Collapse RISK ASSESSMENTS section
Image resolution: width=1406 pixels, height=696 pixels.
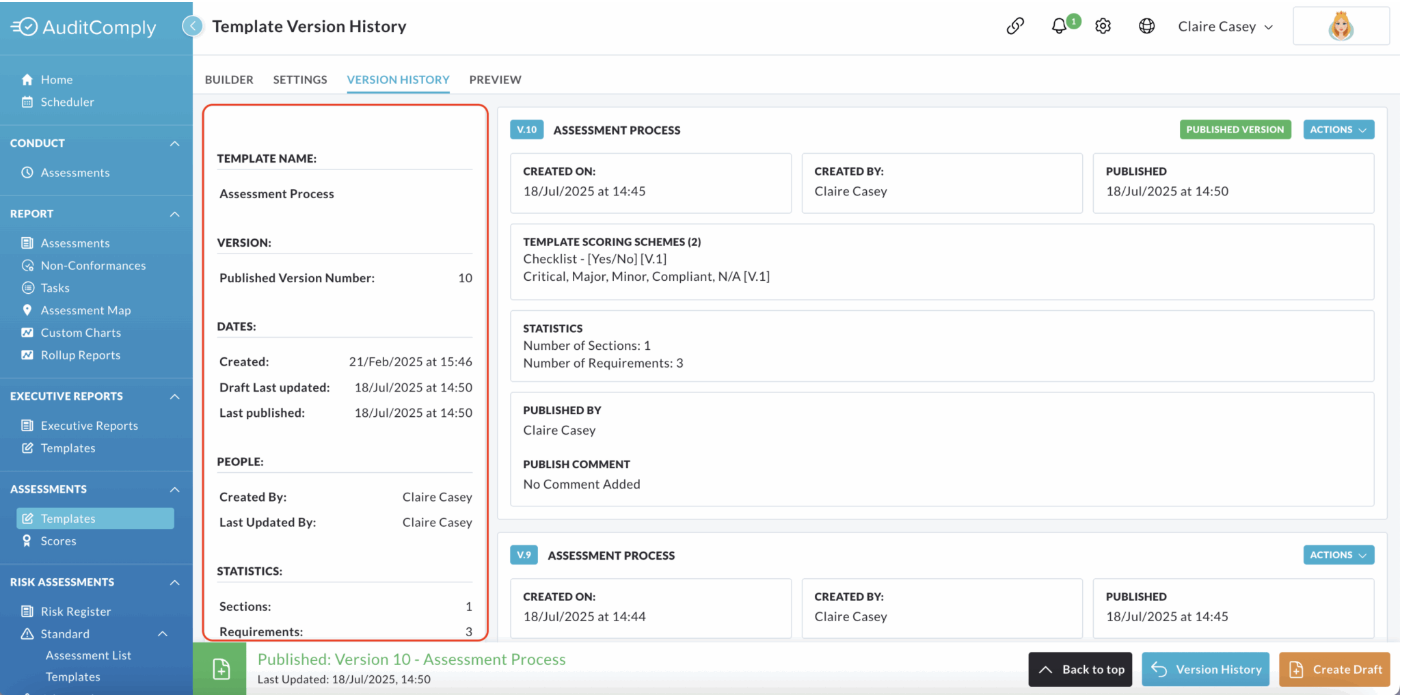(175, 583)
